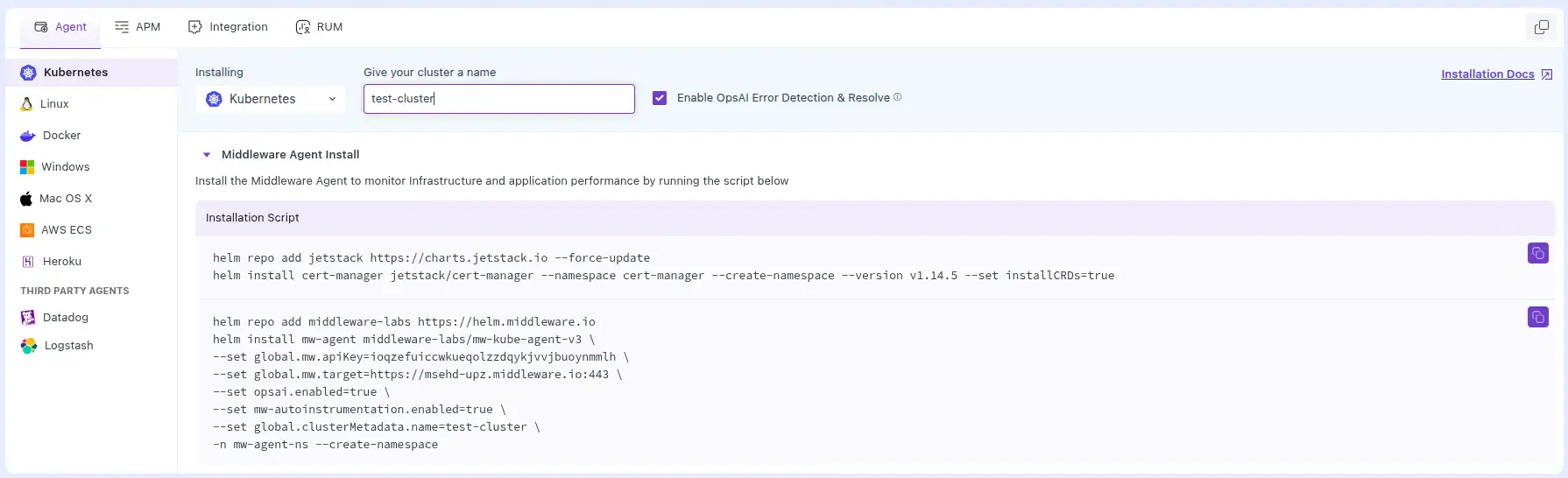The height and width of the screenshot is (478, 1568).
Task: Click the Windows logo icon
Action: coord(27,167)
